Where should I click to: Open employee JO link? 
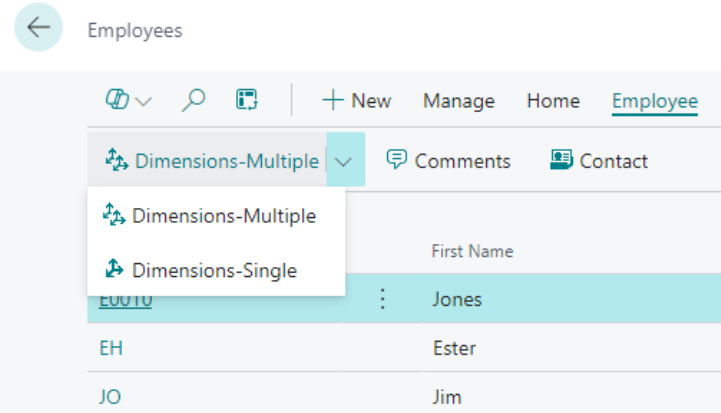(x=110, y=397)
